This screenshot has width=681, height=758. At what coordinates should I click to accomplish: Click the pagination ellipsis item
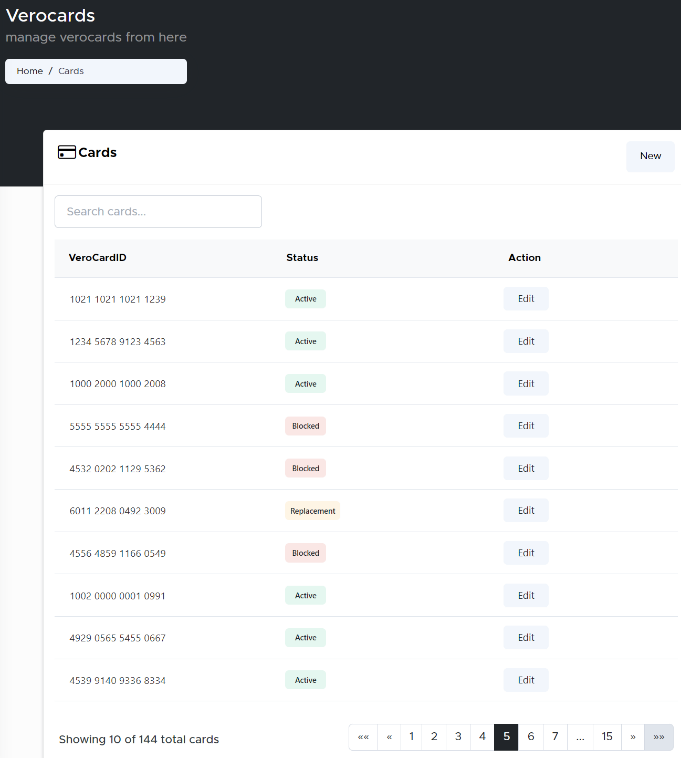point(580,737)
